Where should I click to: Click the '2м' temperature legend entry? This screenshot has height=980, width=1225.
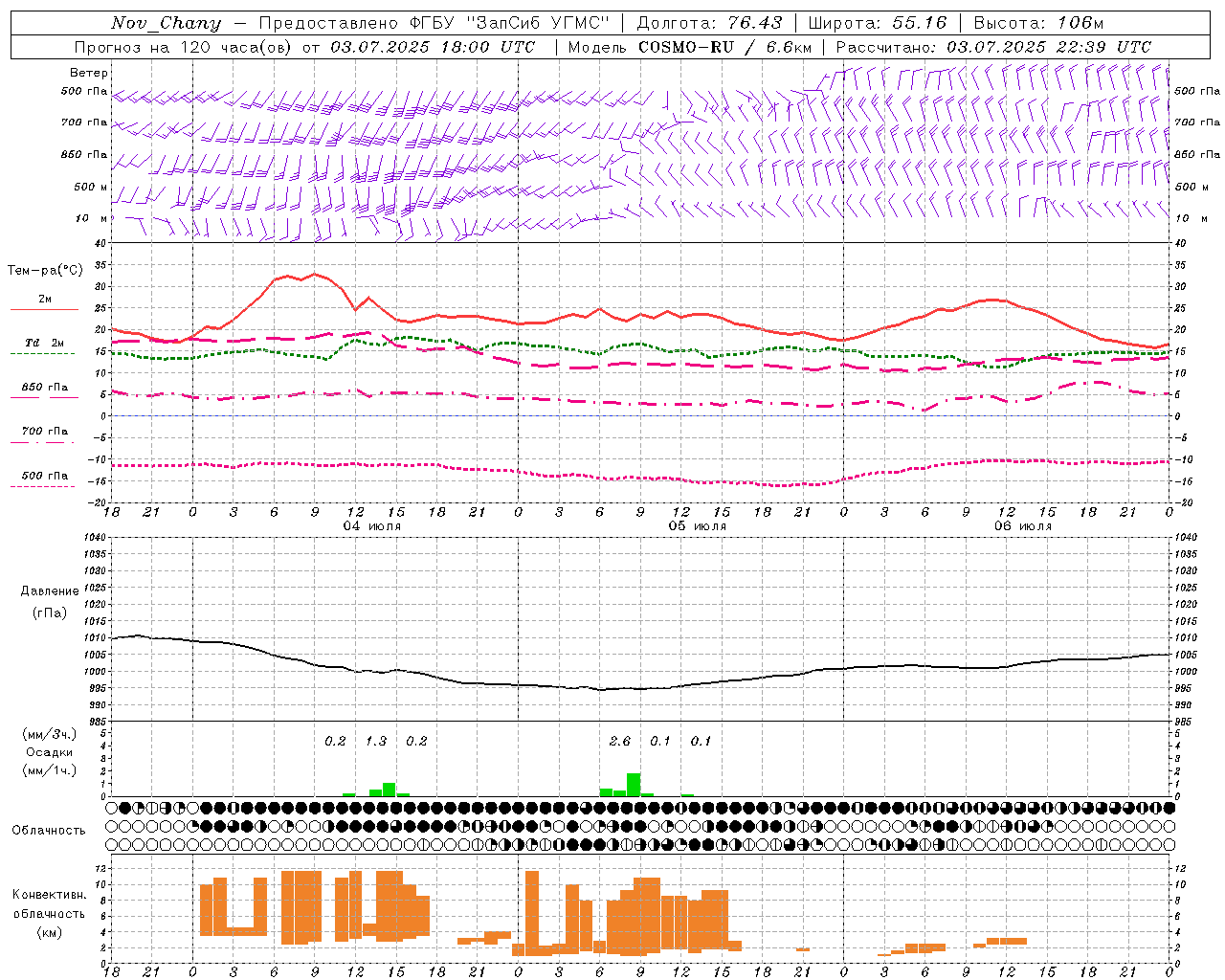click(x=45, y=300)
